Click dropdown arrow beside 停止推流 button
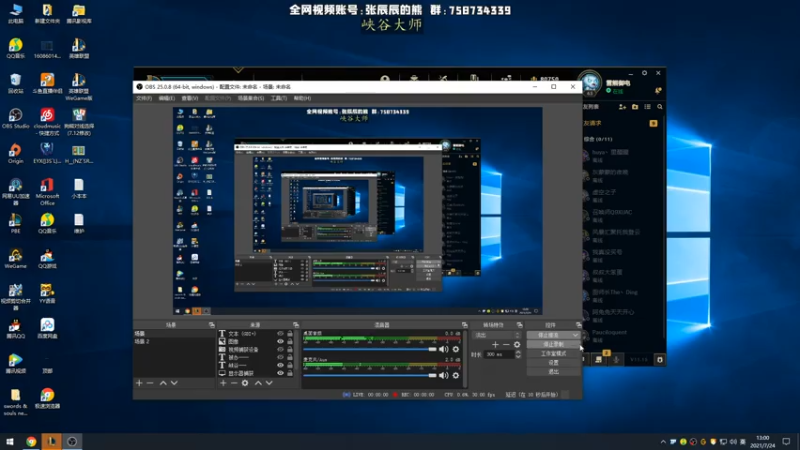The image size is (800, 450). pyautogui.click(x=576, y=335)
